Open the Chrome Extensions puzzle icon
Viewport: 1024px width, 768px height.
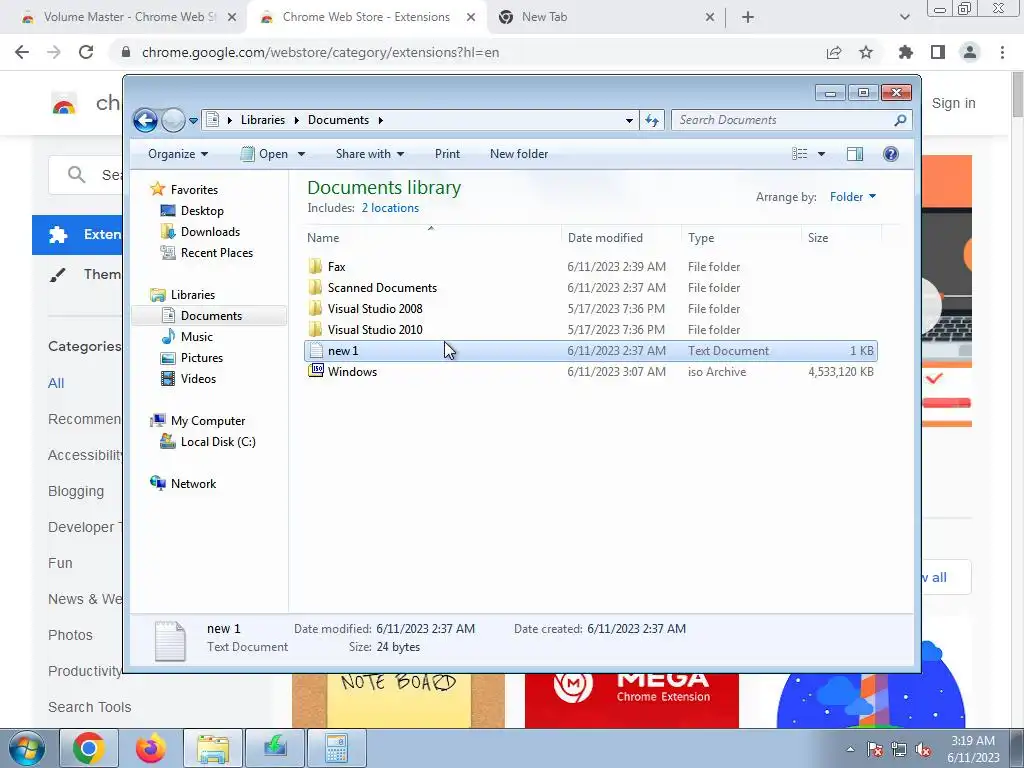pyautogui.click(x=906, y=52)
